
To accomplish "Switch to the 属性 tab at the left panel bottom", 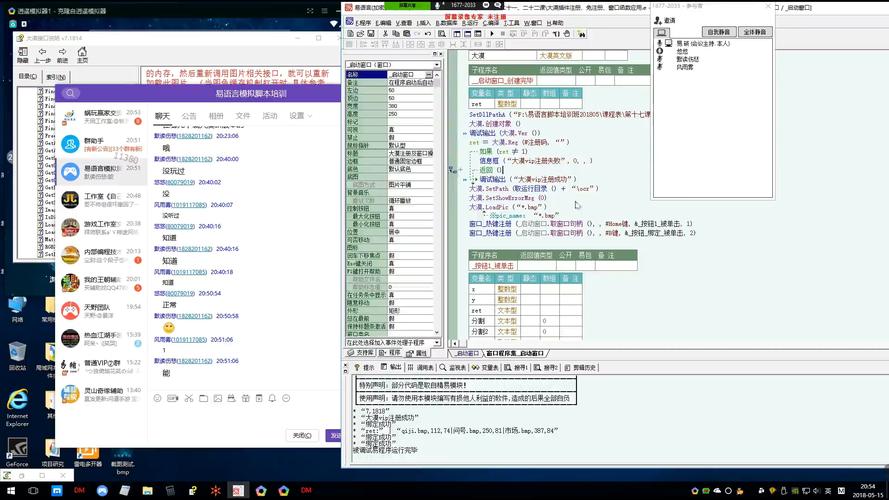I will pyautogui.click(x=417, y=353).
